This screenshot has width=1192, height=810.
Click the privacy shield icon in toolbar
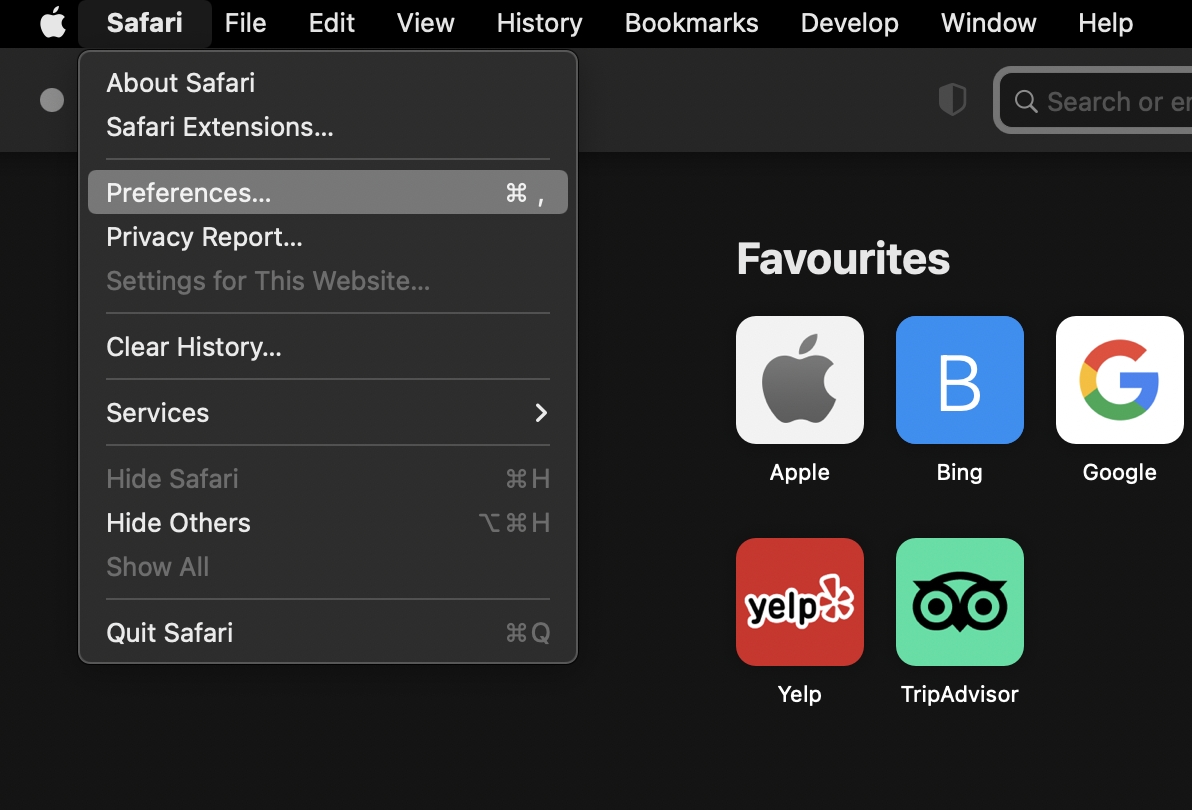pos(952,100)
